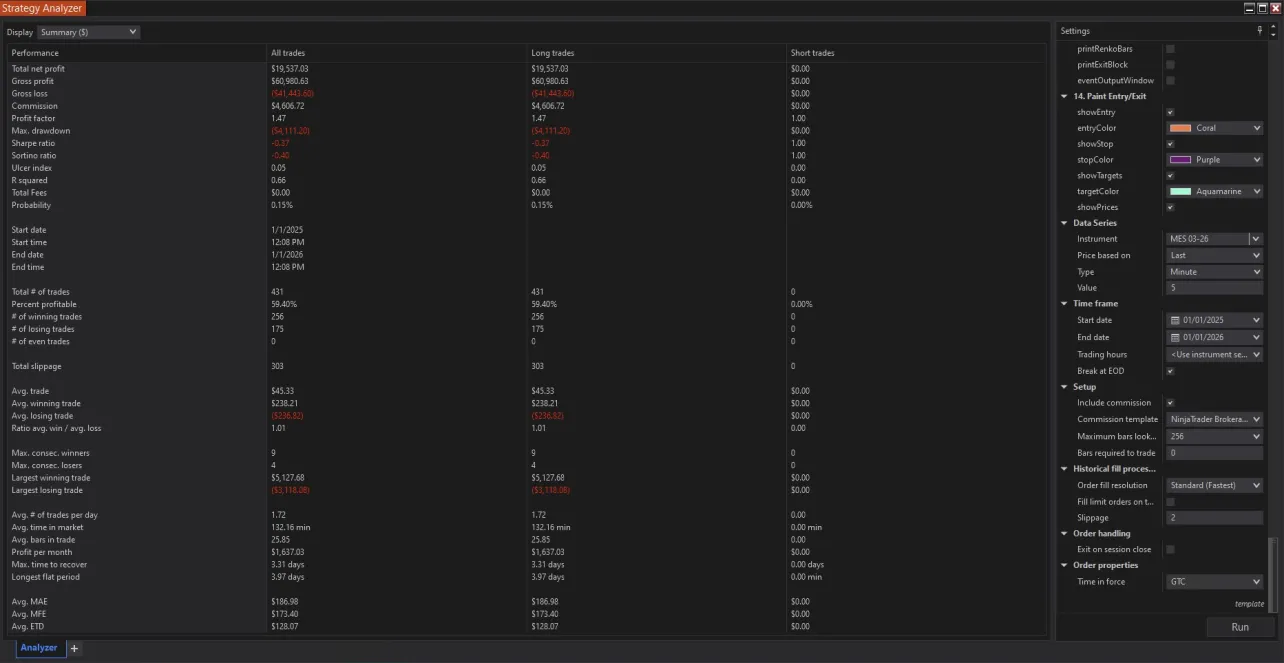This screenshot has height=663, width=1284.
Task: Click the Slippage input field
Action: [x=1214, y=518]
